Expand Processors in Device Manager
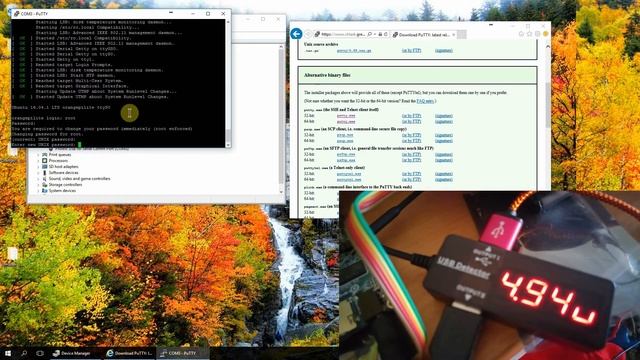640x360 pixels. 39,161
